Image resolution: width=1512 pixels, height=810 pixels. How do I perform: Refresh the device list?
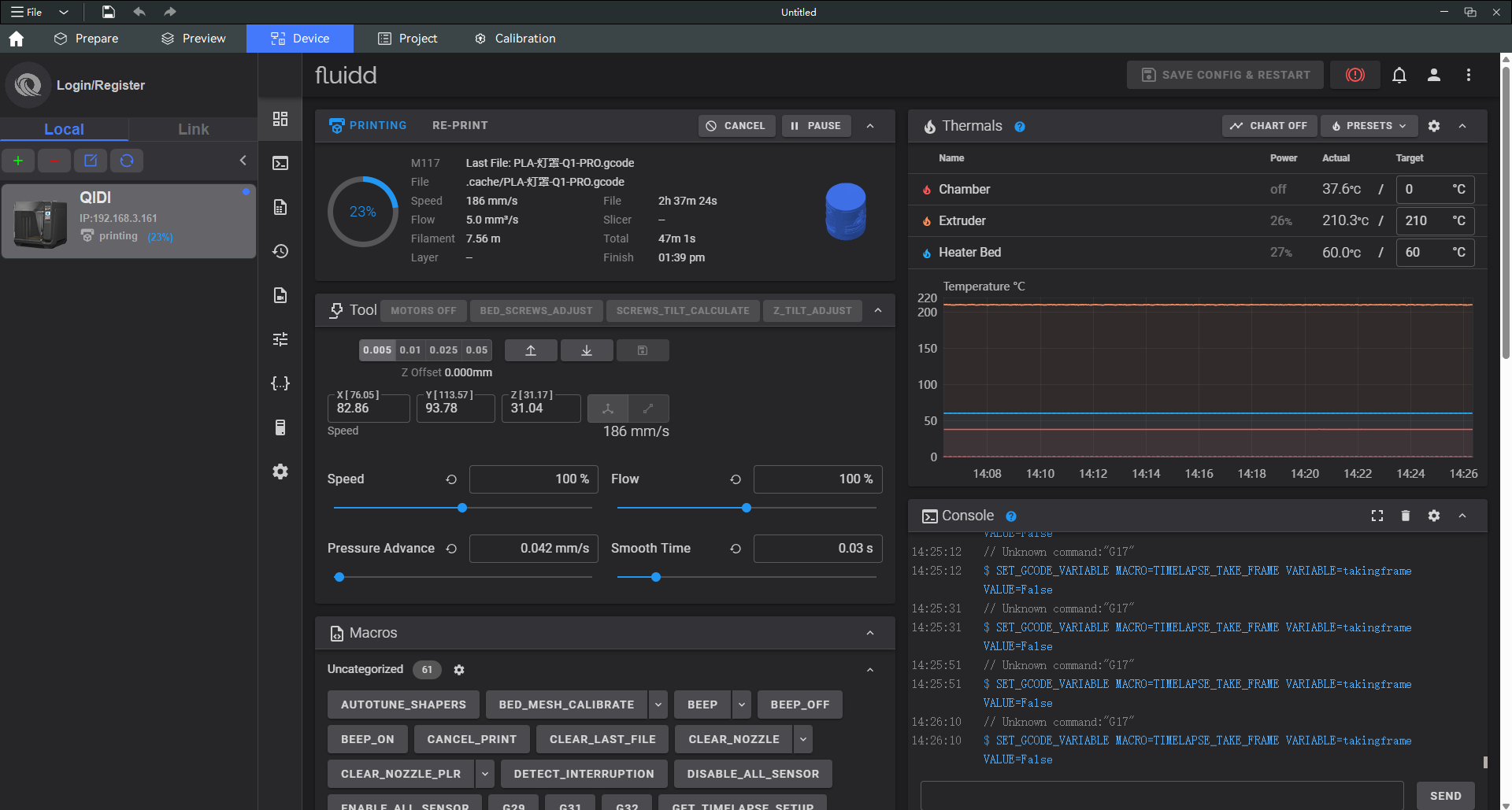pos(127,161)
